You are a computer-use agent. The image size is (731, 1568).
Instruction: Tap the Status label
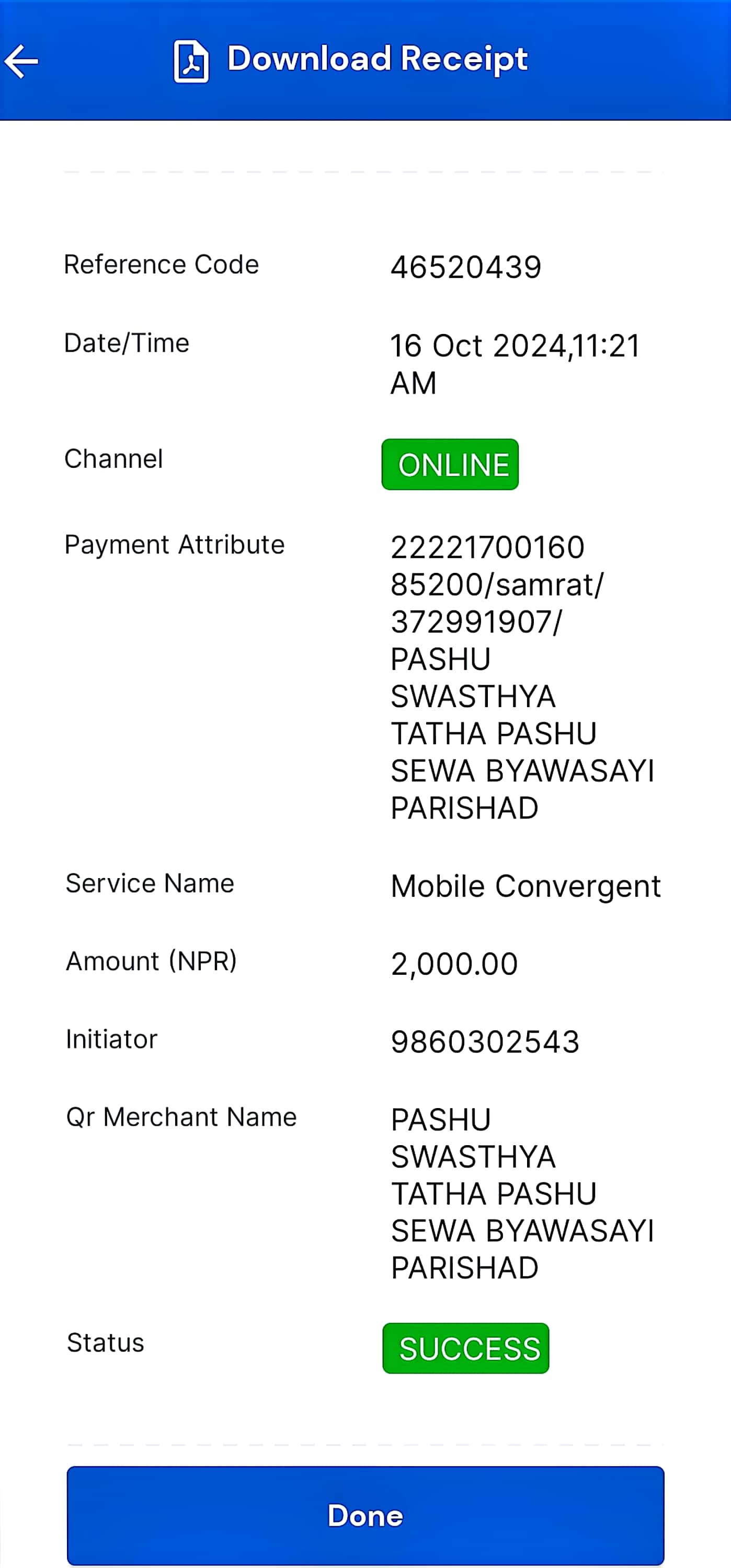[106, 1343]
